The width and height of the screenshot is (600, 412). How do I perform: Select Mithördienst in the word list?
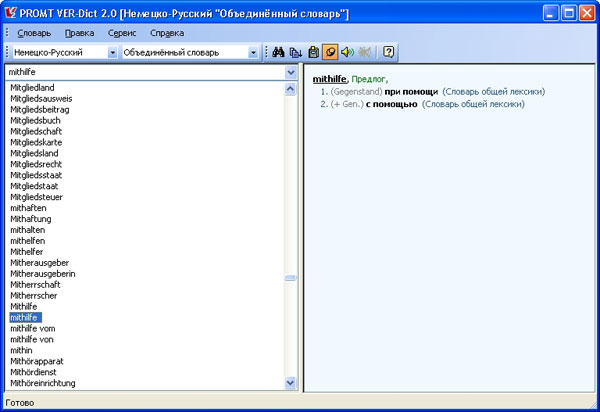[x=33, y=372]
